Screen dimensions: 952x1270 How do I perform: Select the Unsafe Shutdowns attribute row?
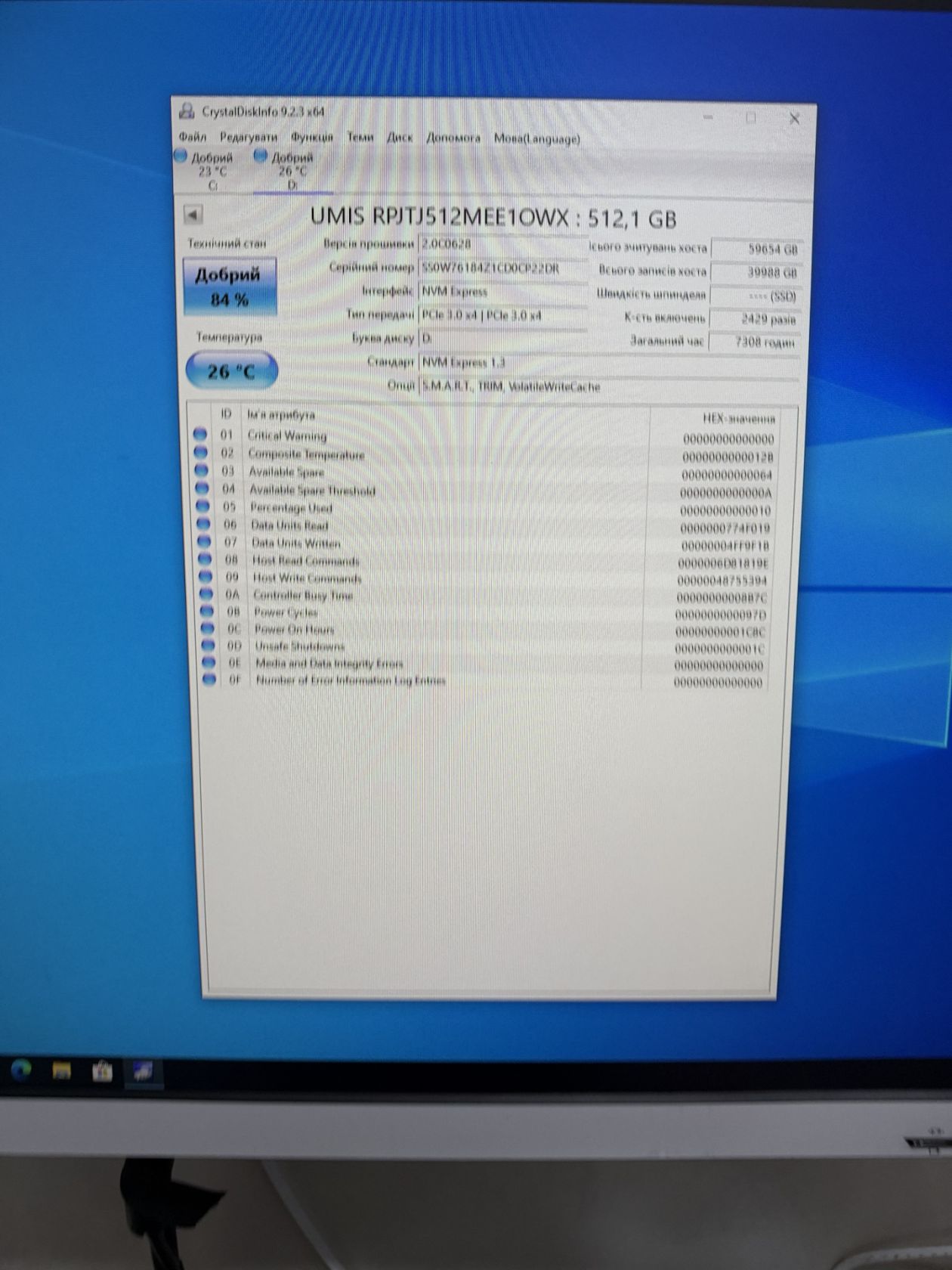484,647
